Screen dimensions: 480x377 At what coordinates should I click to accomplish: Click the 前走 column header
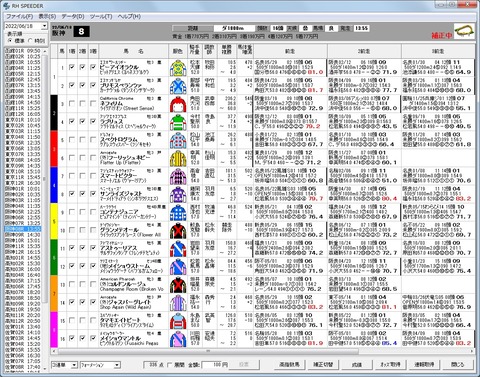290,51
